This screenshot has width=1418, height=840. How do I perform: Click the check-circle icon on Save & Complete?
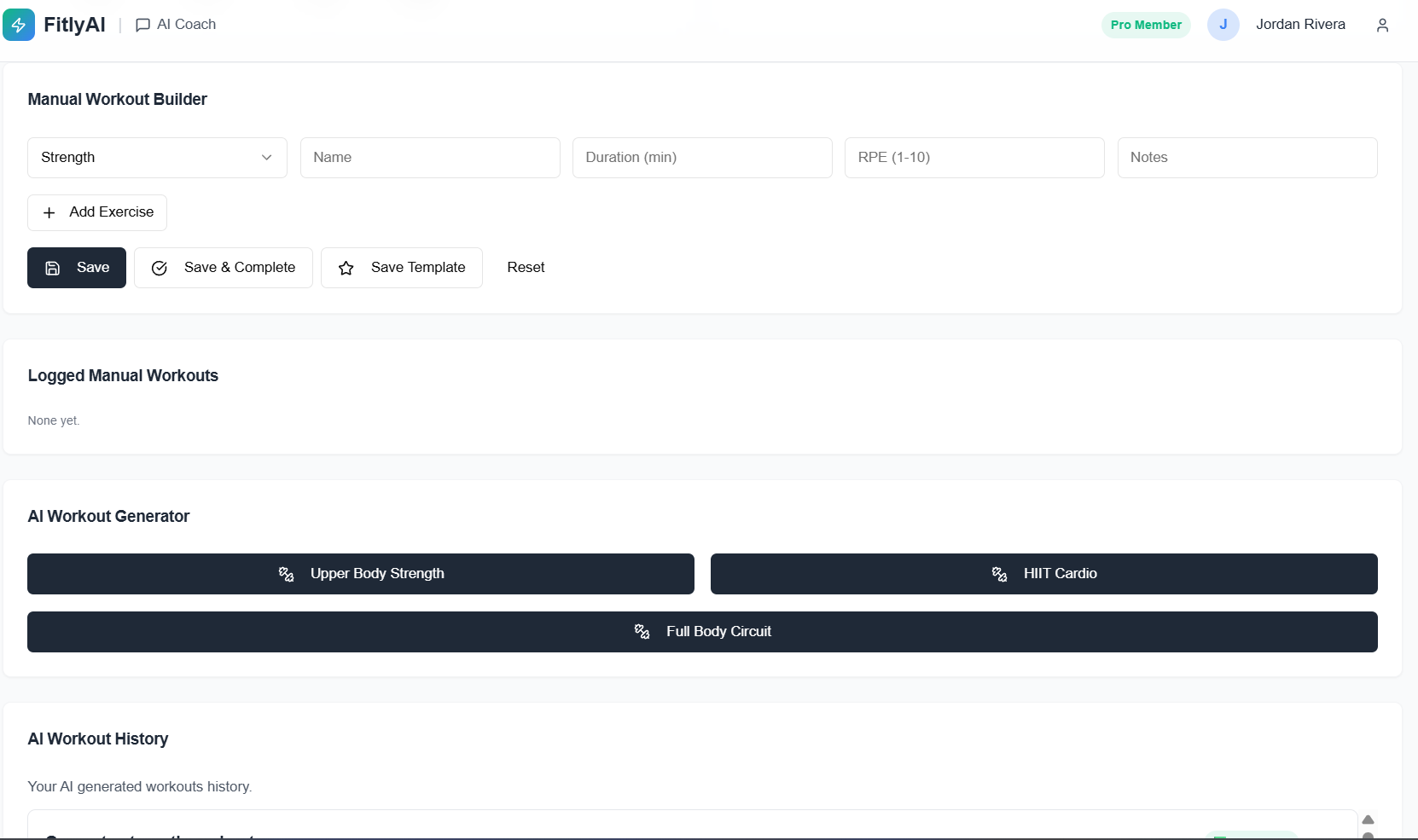click(159, 268)
